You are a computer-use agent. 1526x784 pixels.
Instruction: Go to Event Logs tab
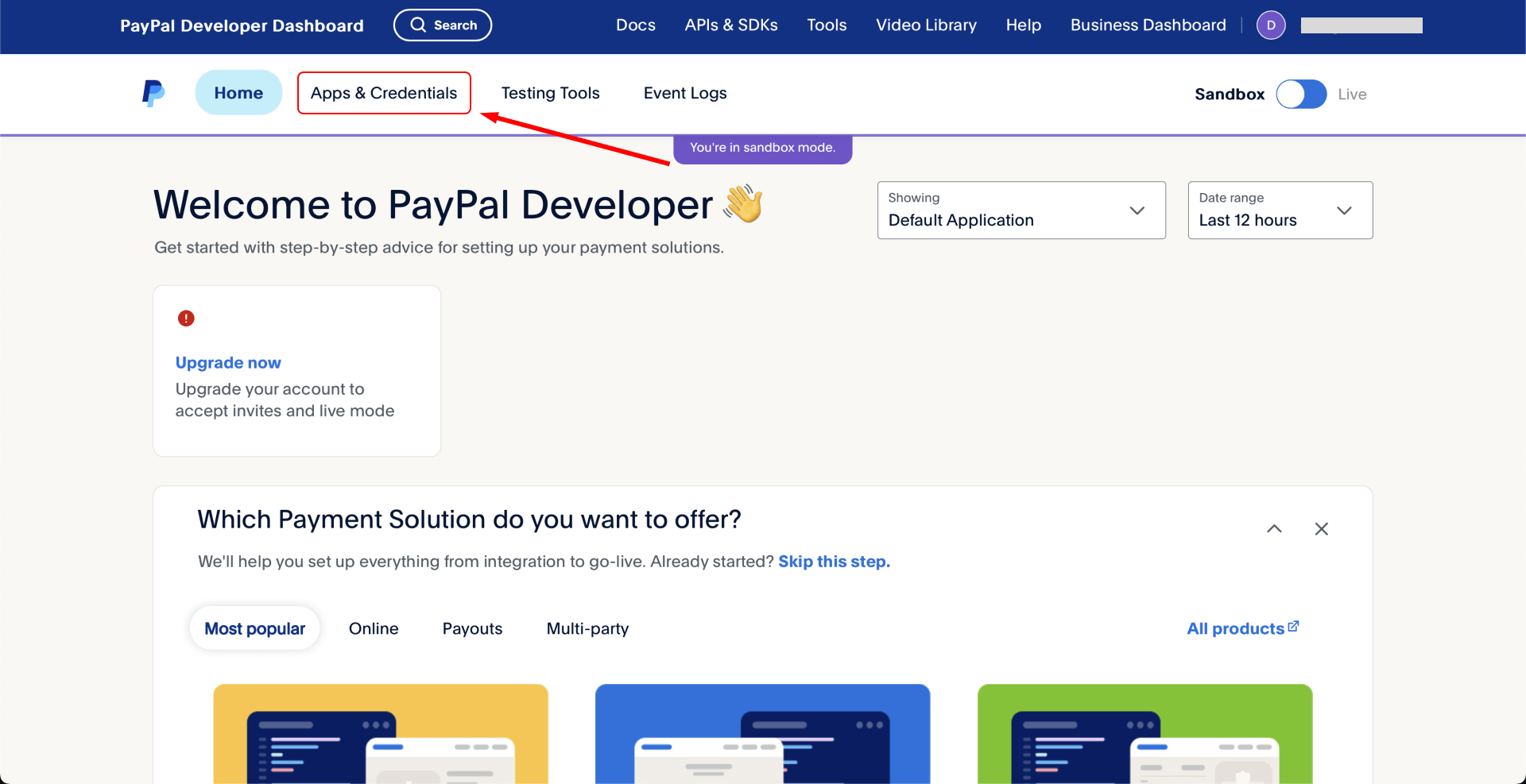pyautogui.click(x=685, y=93)
